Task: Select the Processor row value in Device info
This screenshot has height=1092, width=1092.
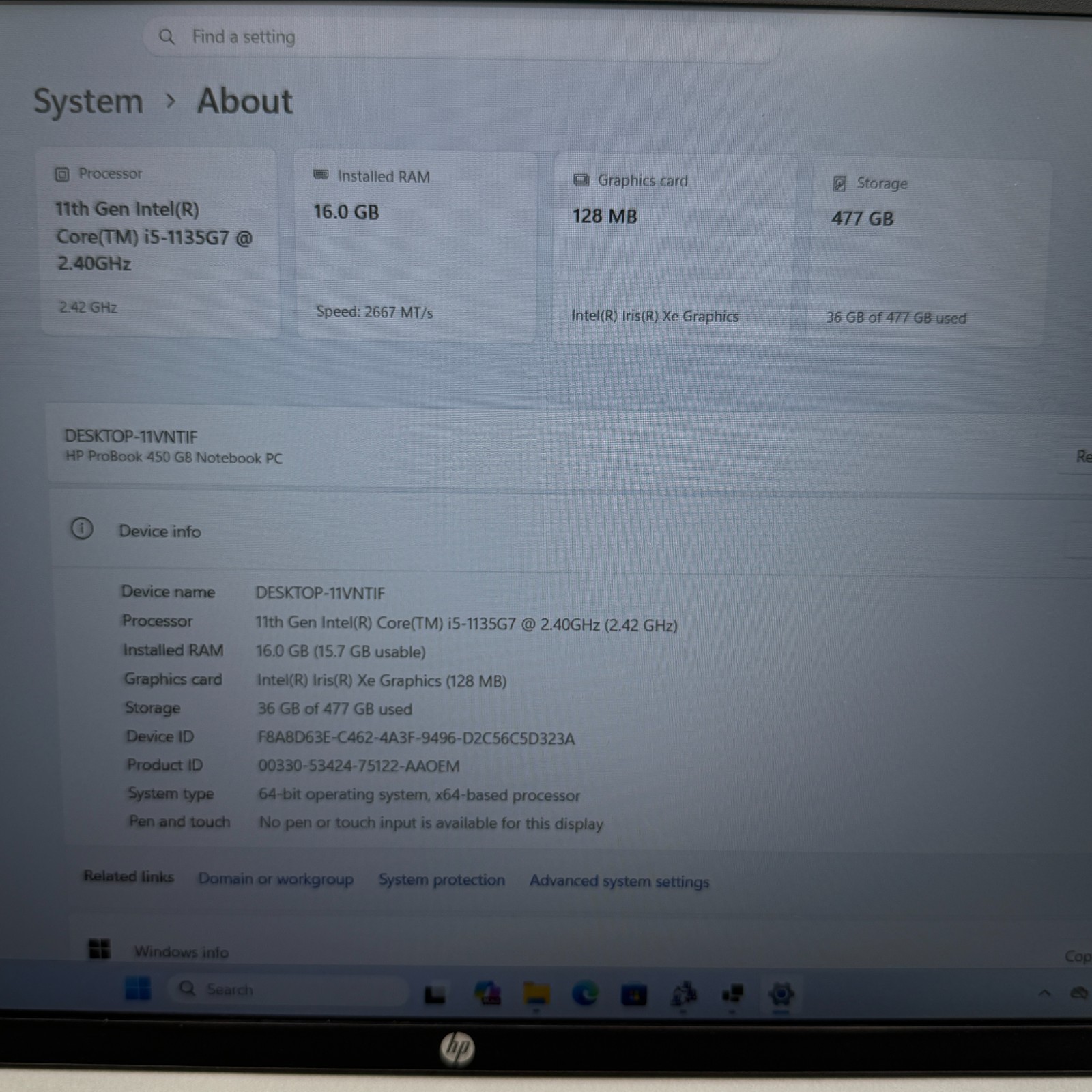Action: 466,624
